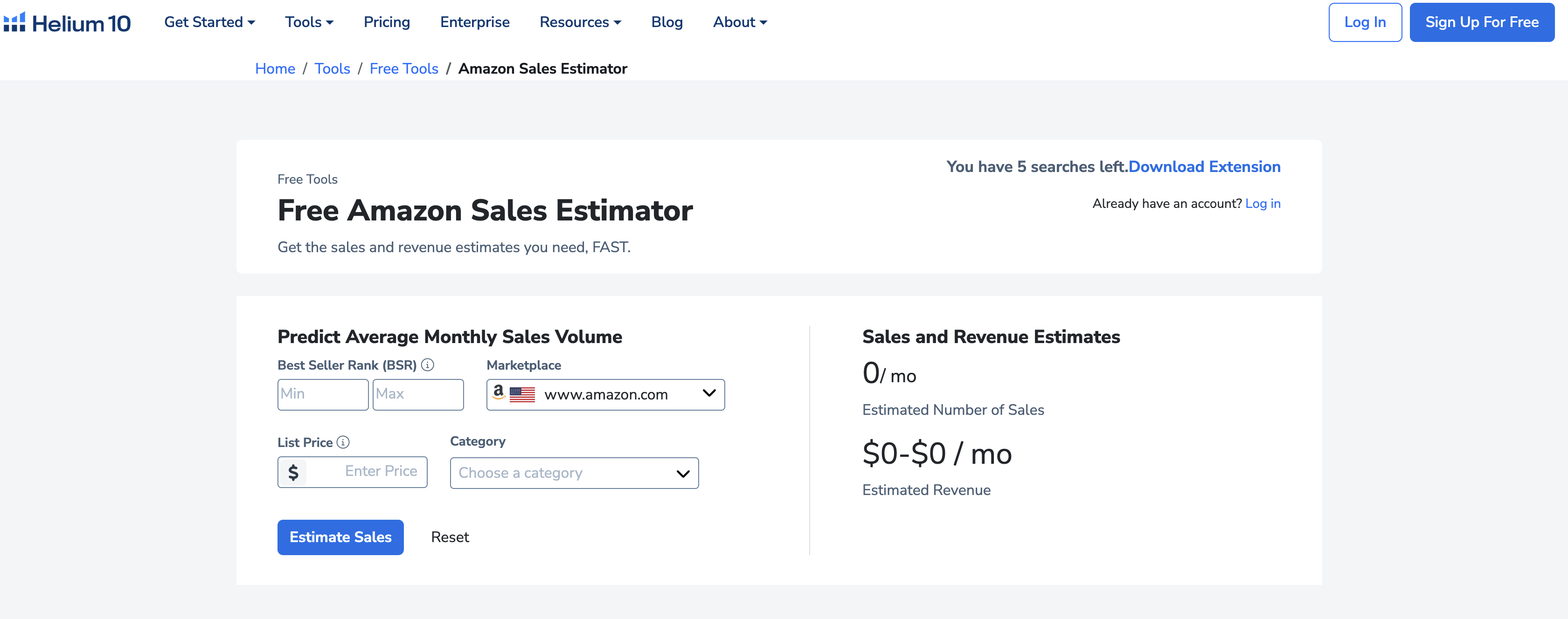The width and height of the screenshot is (1568, 619).
Task: Click the Estimate Sales button
Action: click(x=340, y=537)
